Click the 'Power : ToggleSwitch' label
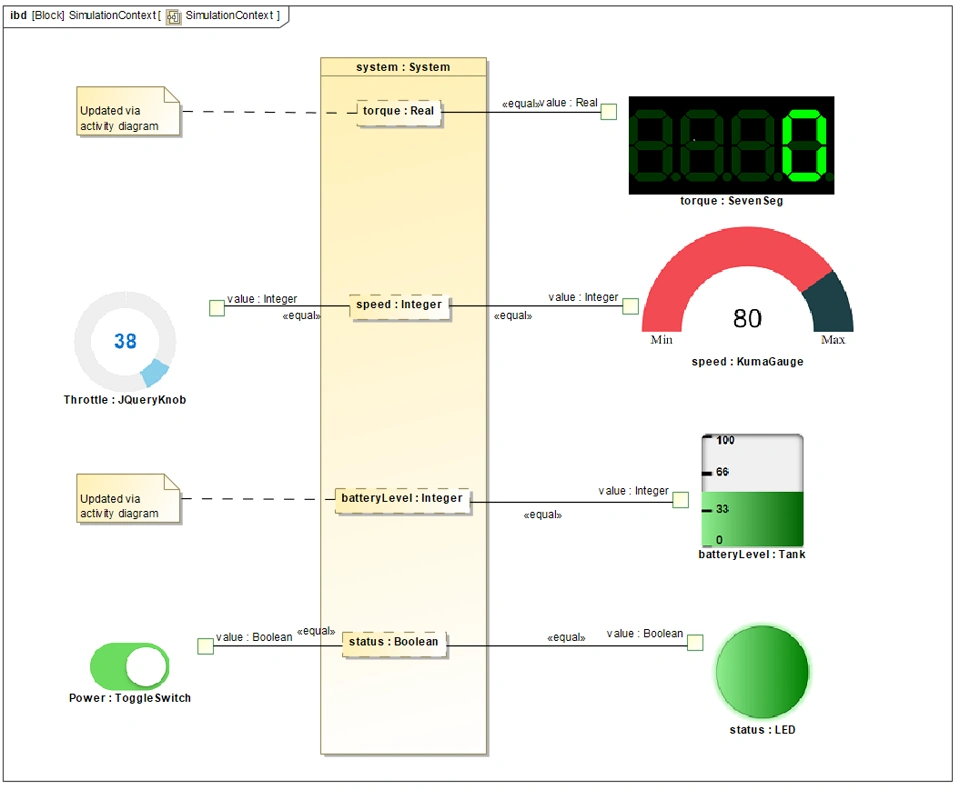The image size is (960, 790). [130, 698]
